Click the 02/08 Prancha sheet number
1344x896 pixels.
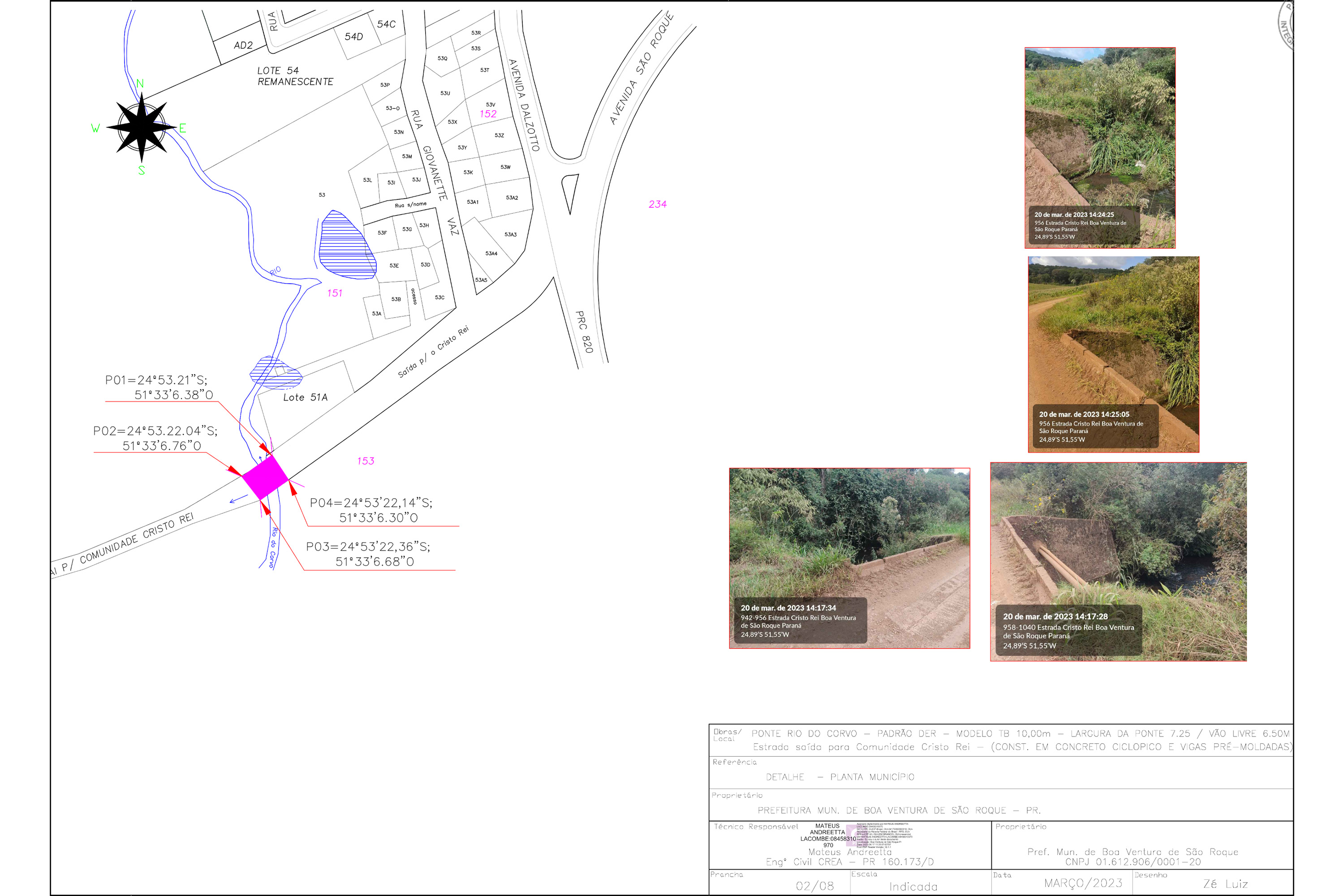[814, 886]
